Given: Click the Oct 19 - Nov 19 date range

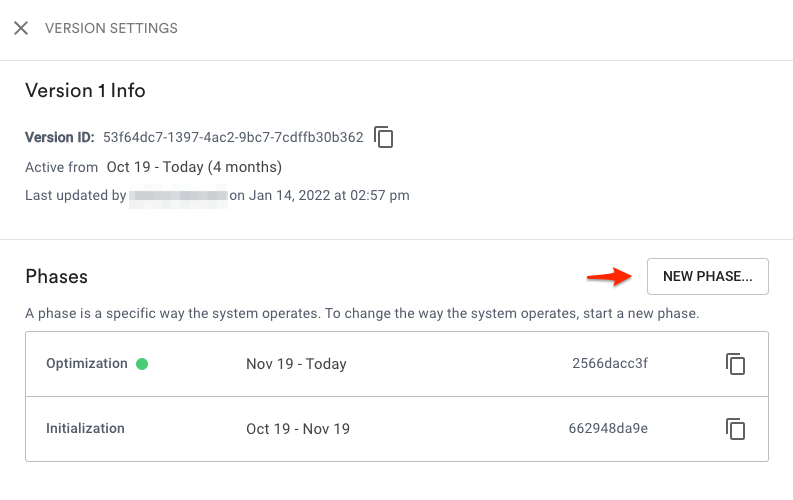Looking at the screenshot, I should (x=298, y=429).
